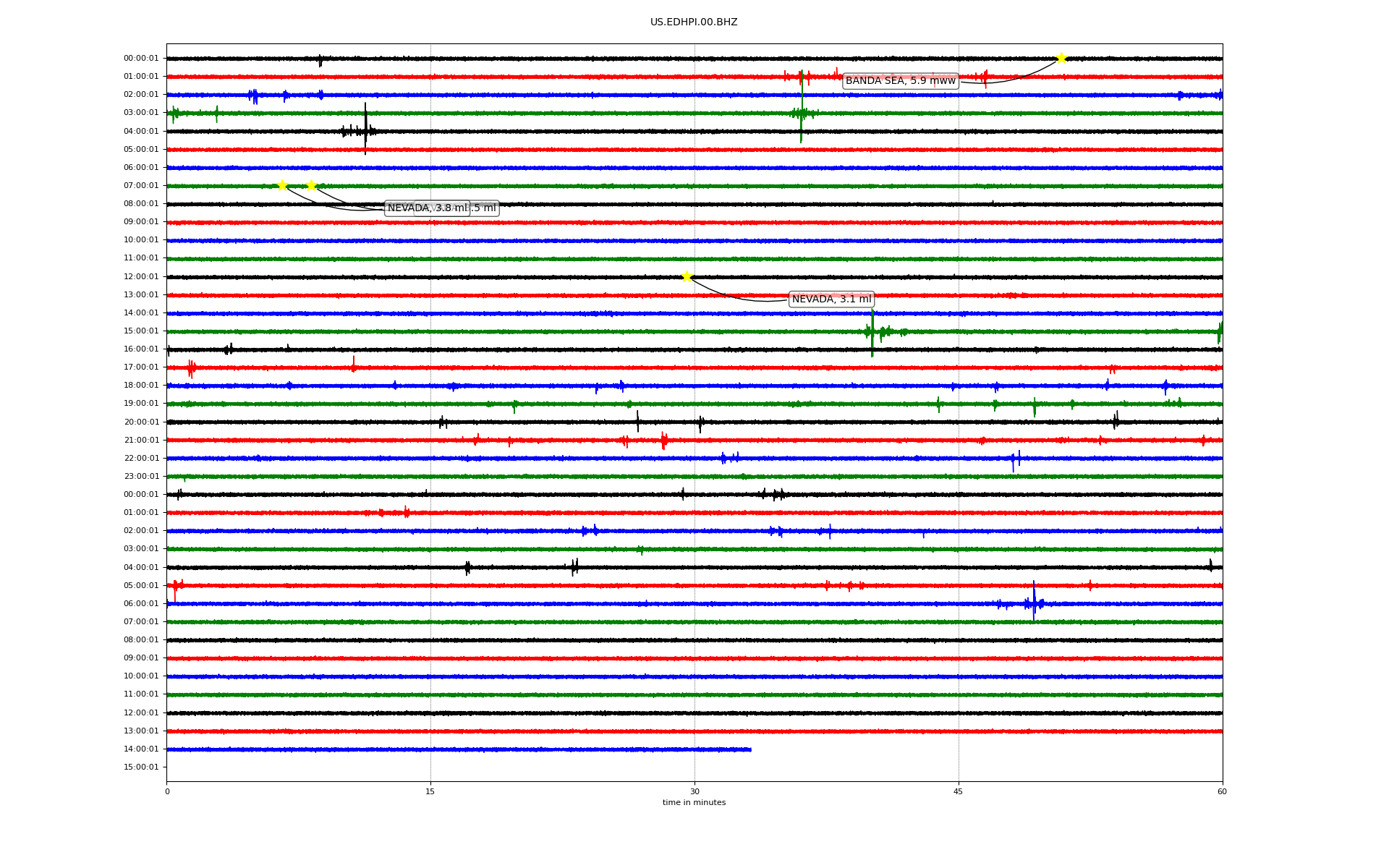Click the 22:00:01 row label
The width and height of the screenshot is (1389, 868).
click(141, 459)
